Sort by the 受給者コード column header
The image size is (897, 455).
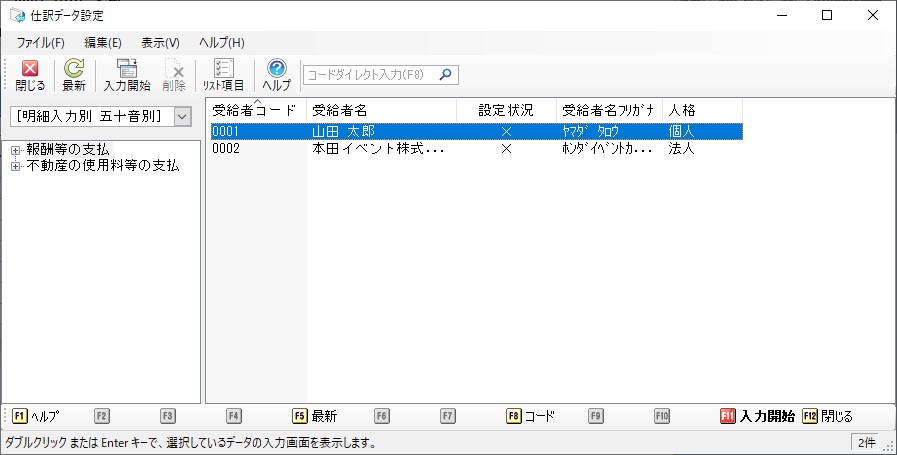(255, 110)
